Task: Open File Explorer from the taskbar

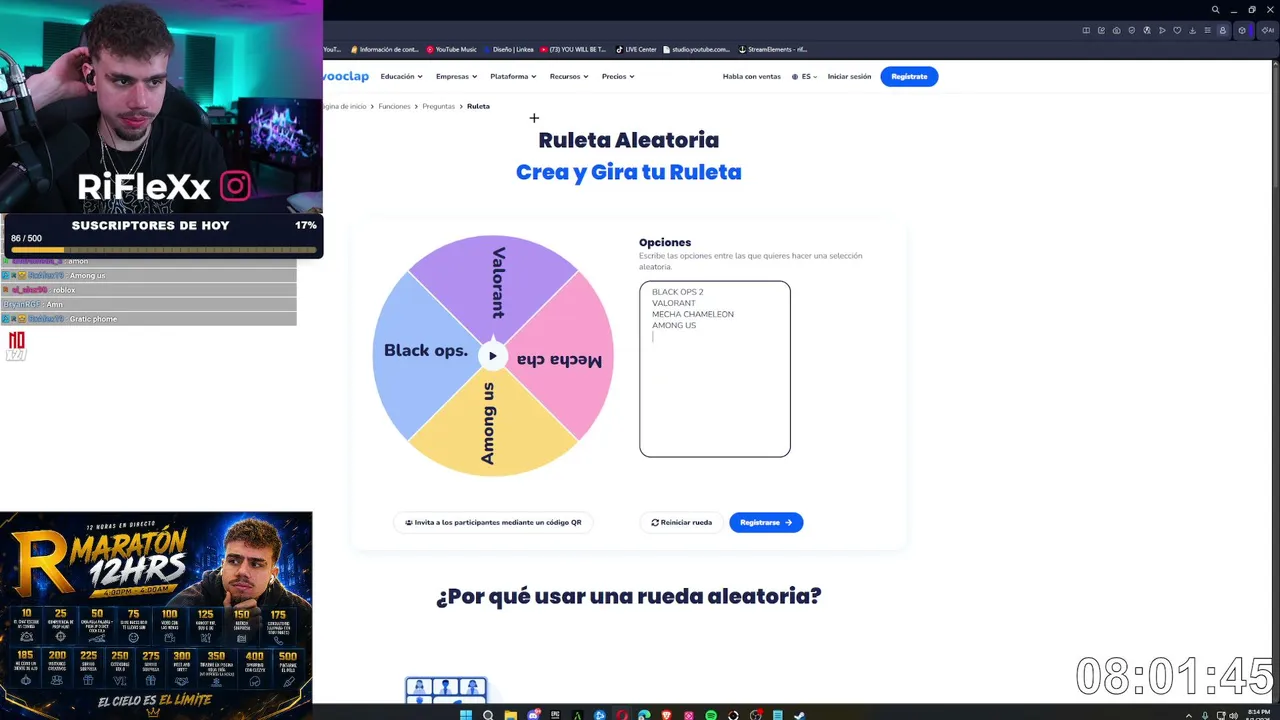Action: [x=510, y=715]
